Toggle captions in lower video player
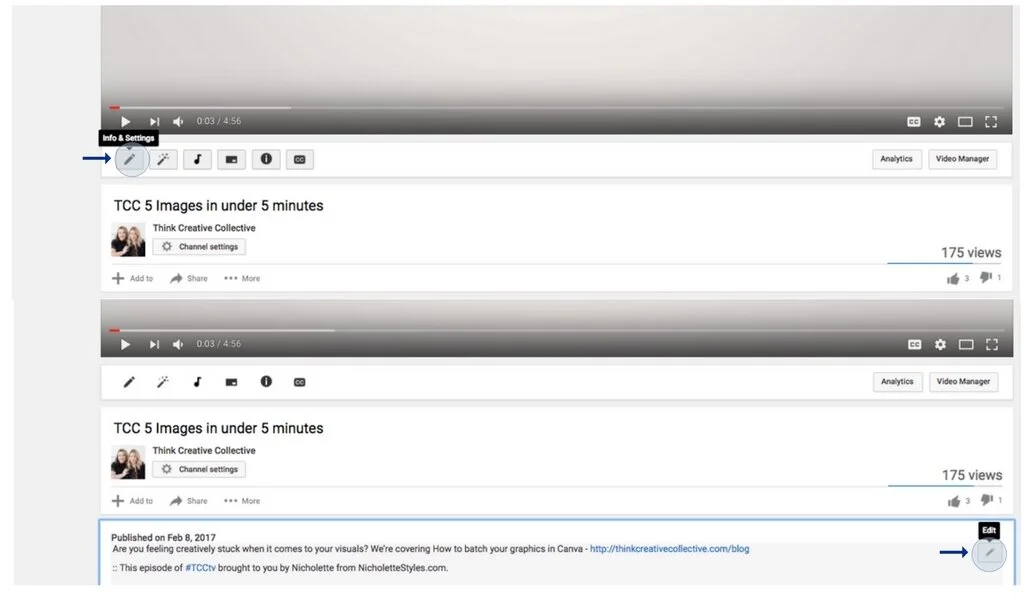1024x598 pixels. pos(914,345)
